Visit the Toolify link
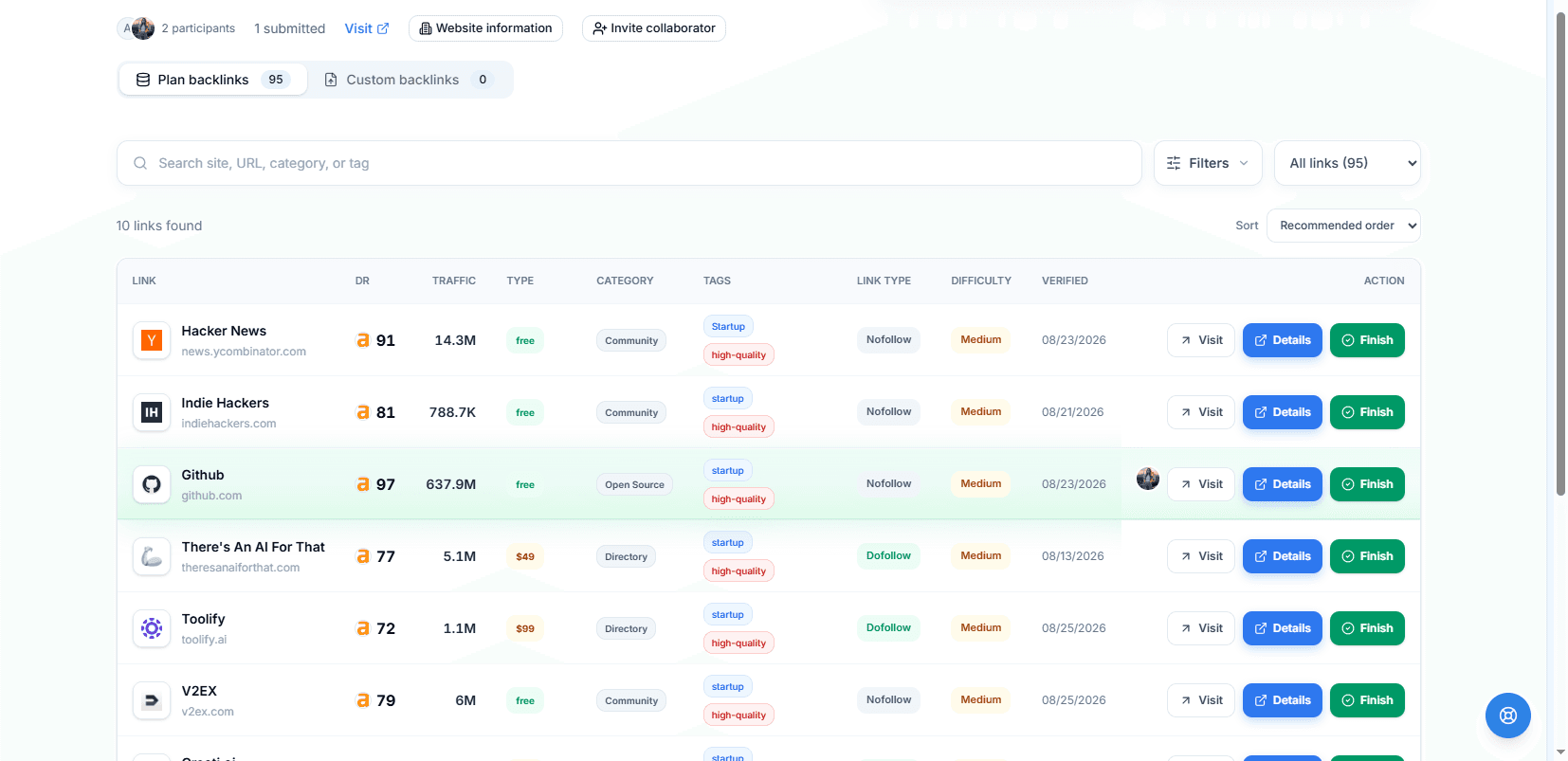1568x761 pixels. point(1201,628)
